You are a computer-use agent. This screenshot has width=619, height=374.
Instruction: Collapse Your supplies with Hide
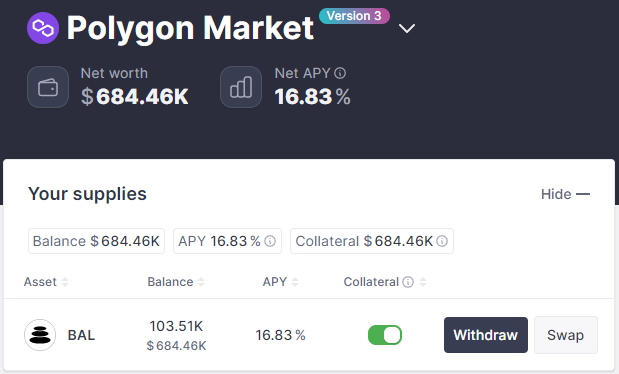tap(565, 194)
